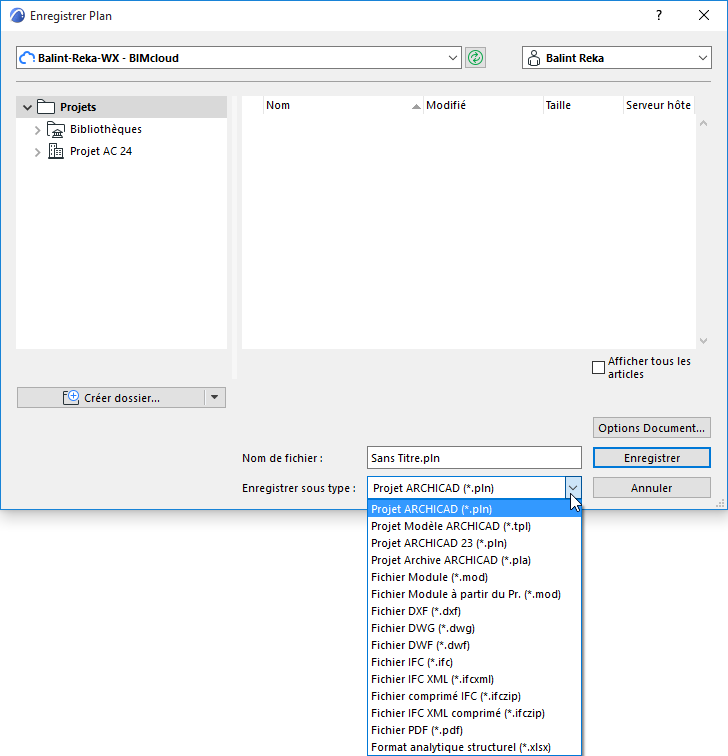This screenshot has width=728, height=756.
Task: Choose Fichier Module (*.mod)
Action: tap(474, 577)
